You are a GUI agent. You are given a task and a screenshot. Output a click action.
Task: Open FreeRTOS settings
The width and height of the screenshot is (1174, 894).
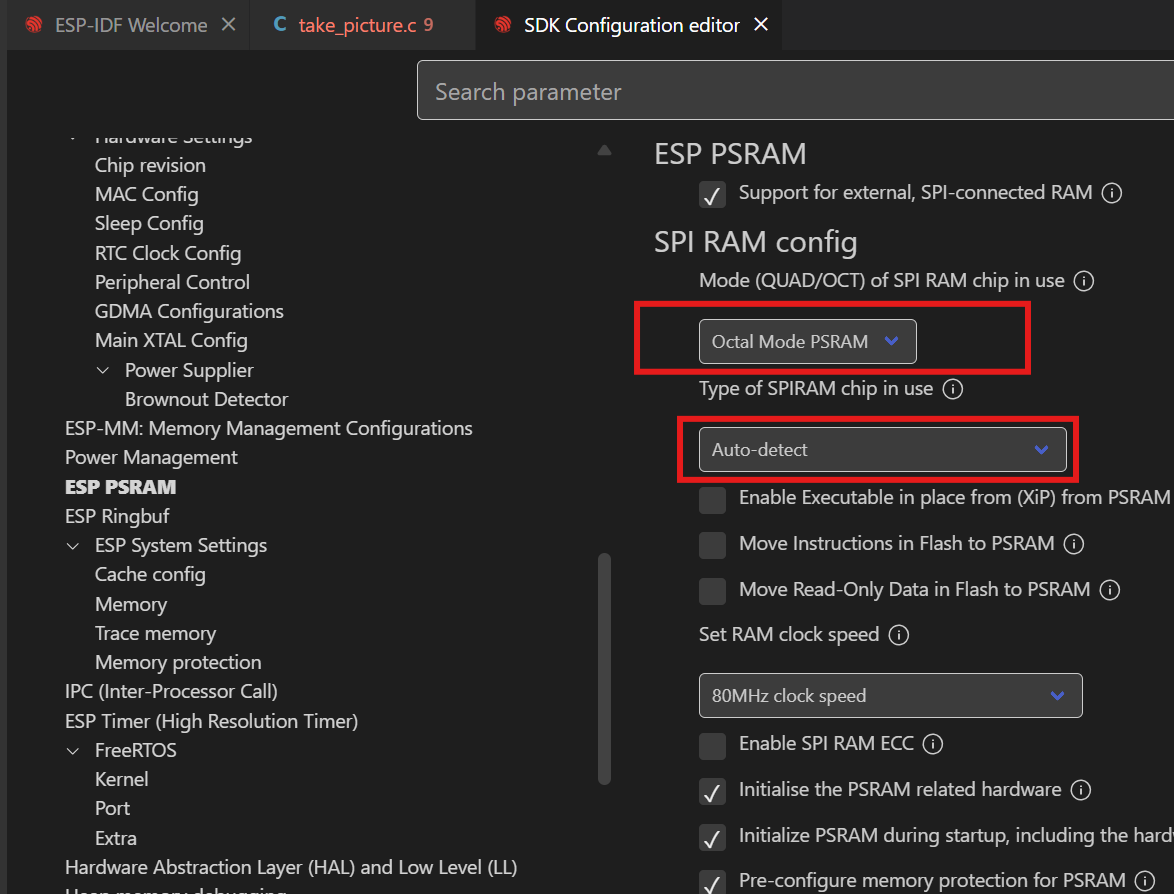[x=136, y=751]
